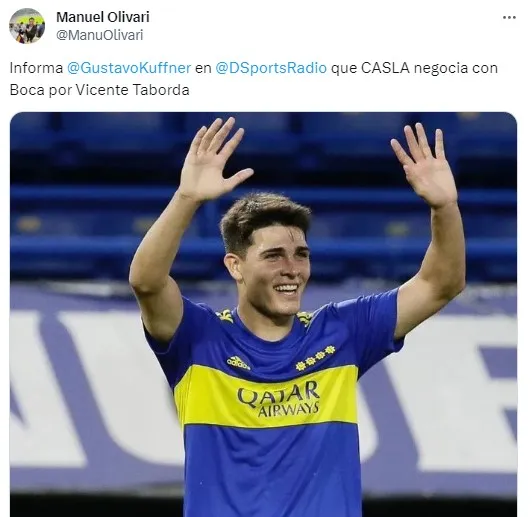Click the four yellow stars on the jersey

pos(315,358)
